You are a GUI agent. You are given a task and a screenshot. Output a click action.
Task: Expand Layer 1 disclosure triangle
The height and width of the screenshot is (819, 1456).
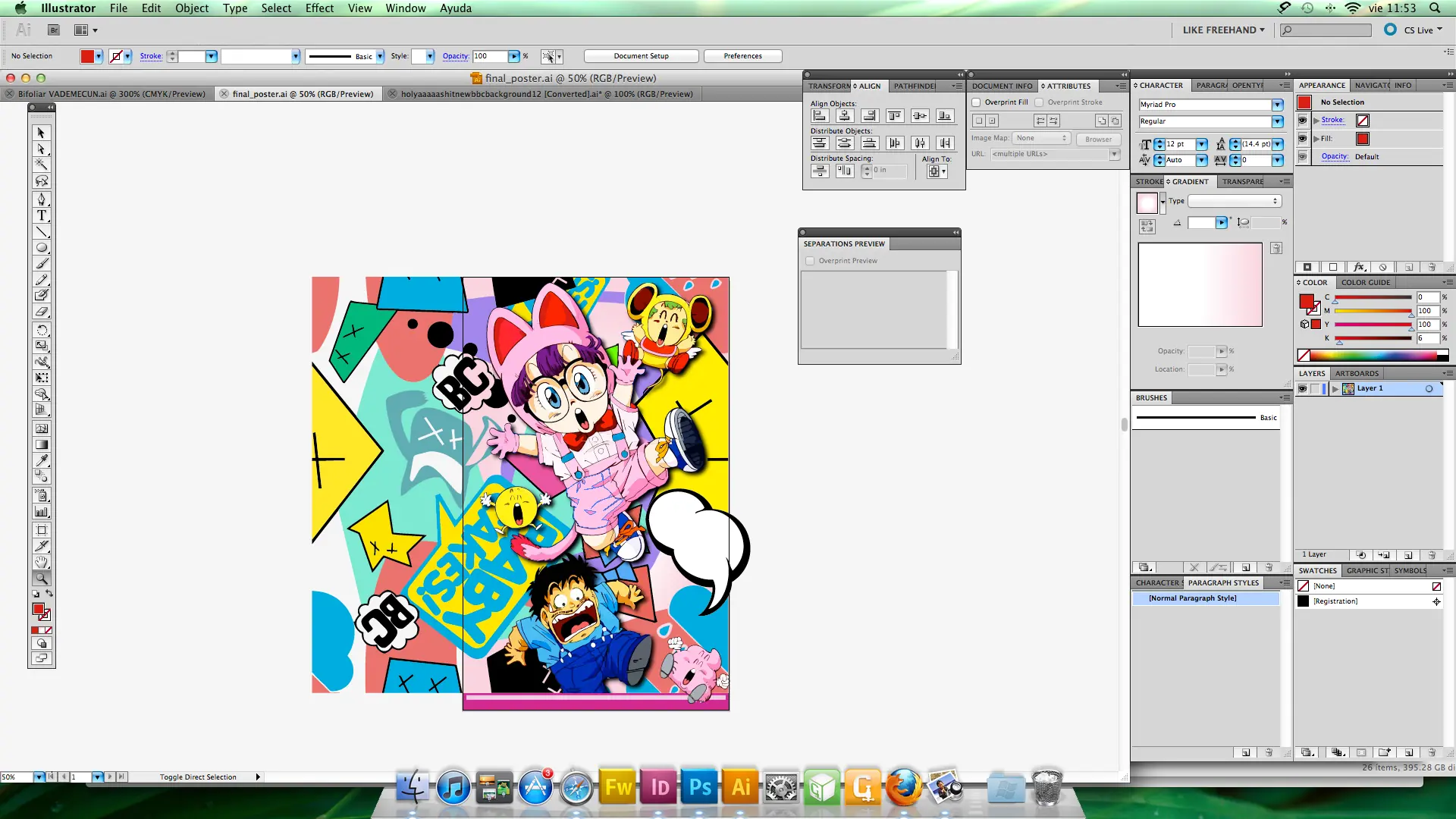pos(1335,389)
